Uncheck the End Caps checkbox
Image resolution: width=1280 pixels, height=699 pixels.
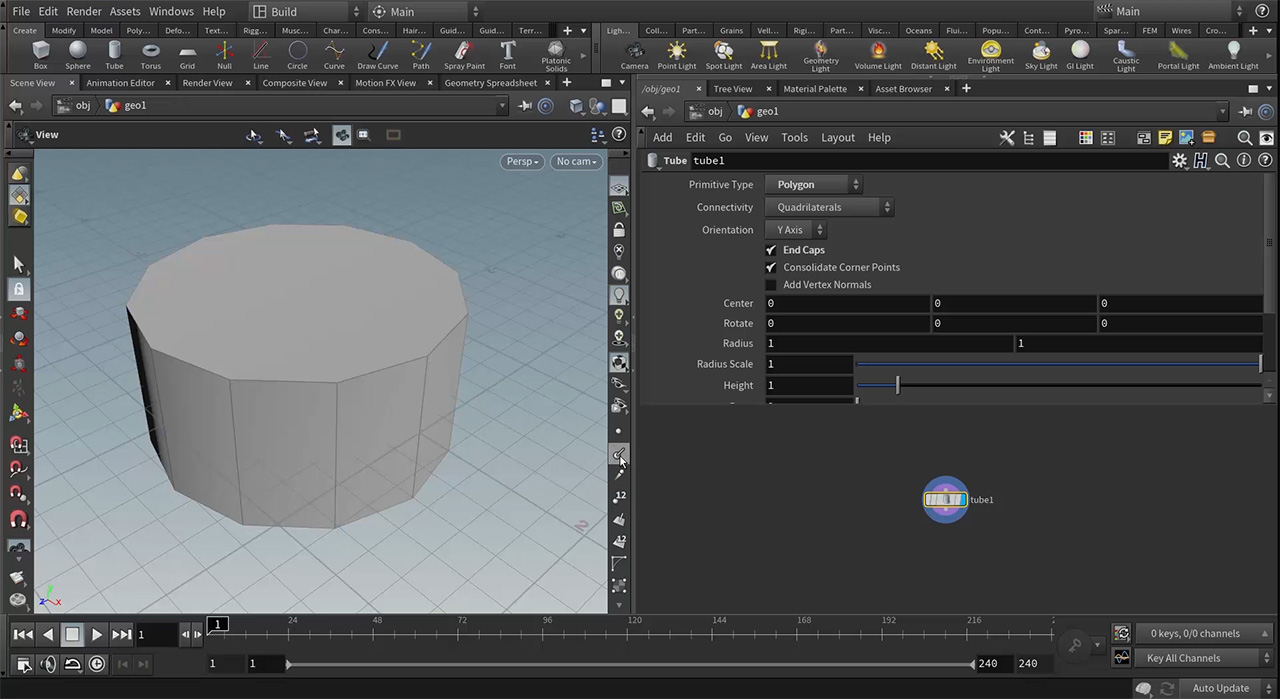click(x=771, y=250)
